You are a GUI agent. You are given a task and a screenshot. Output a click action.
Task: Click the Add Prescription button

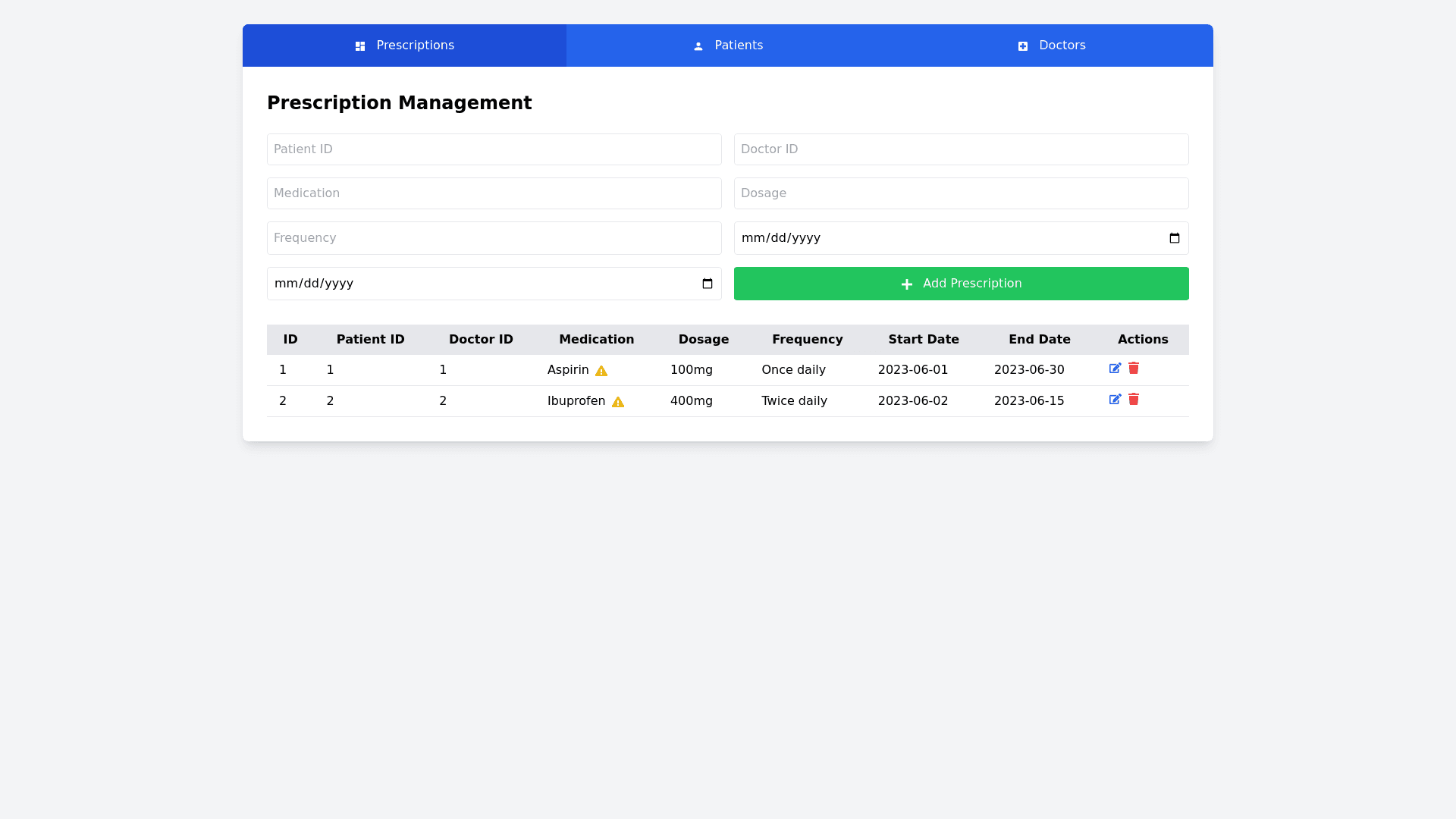[961, 284]
